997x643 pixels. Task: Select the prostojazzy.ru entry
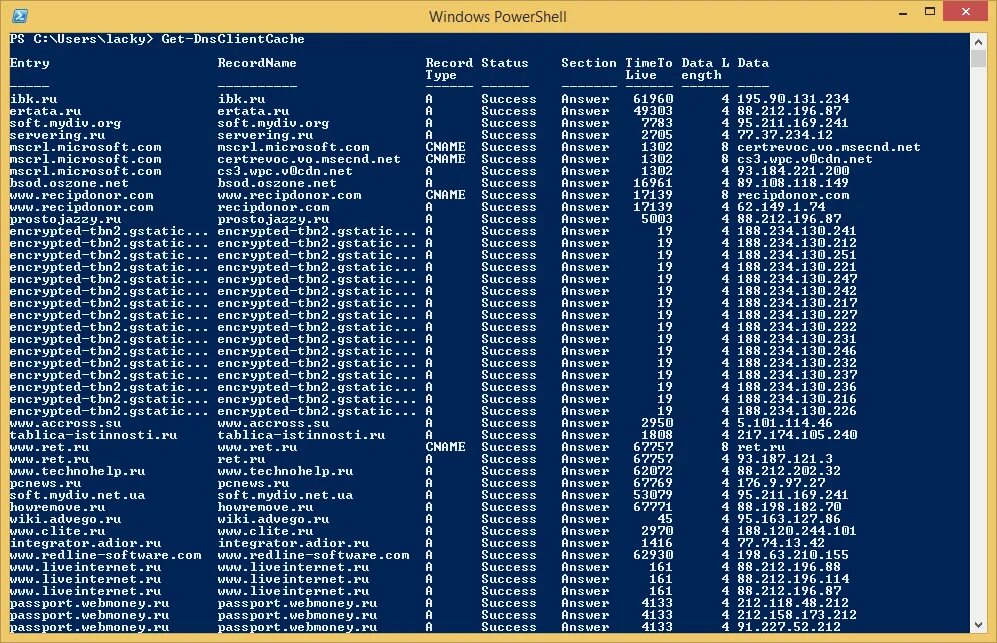[65, 219]
